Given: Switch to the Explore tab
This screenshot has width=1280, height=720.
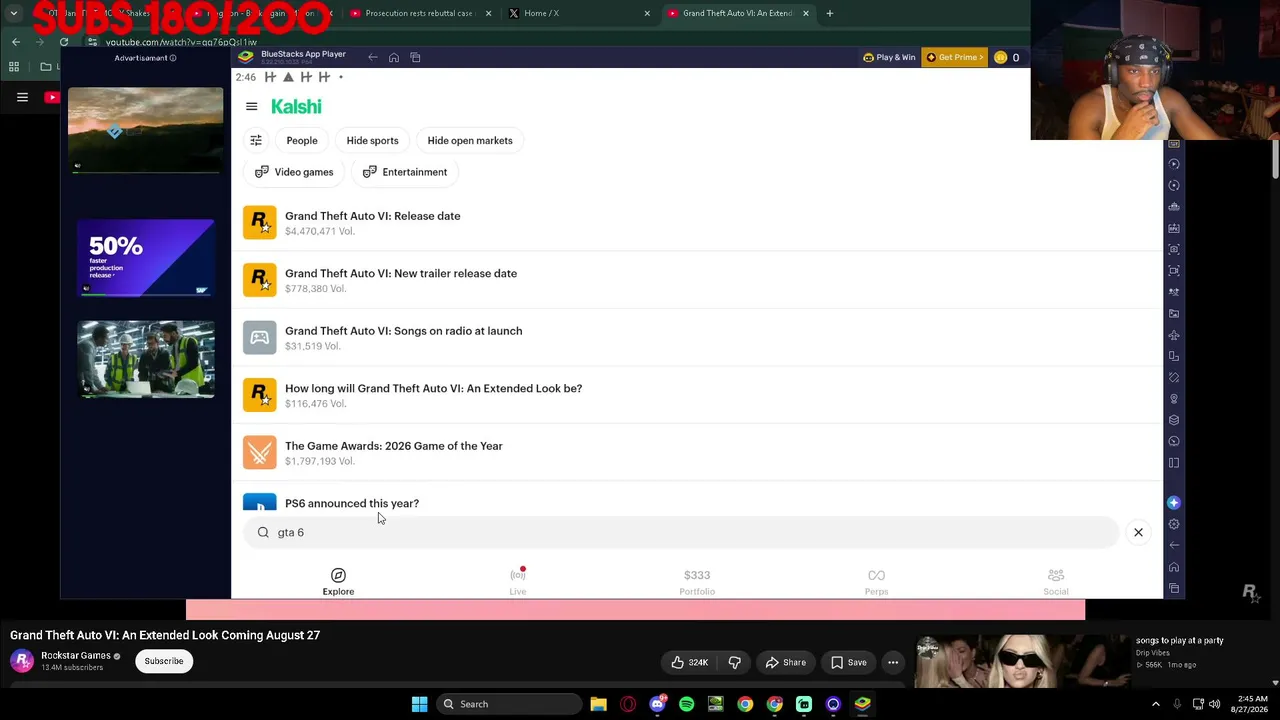Looking at the screenshot, I should click(338, 581).
